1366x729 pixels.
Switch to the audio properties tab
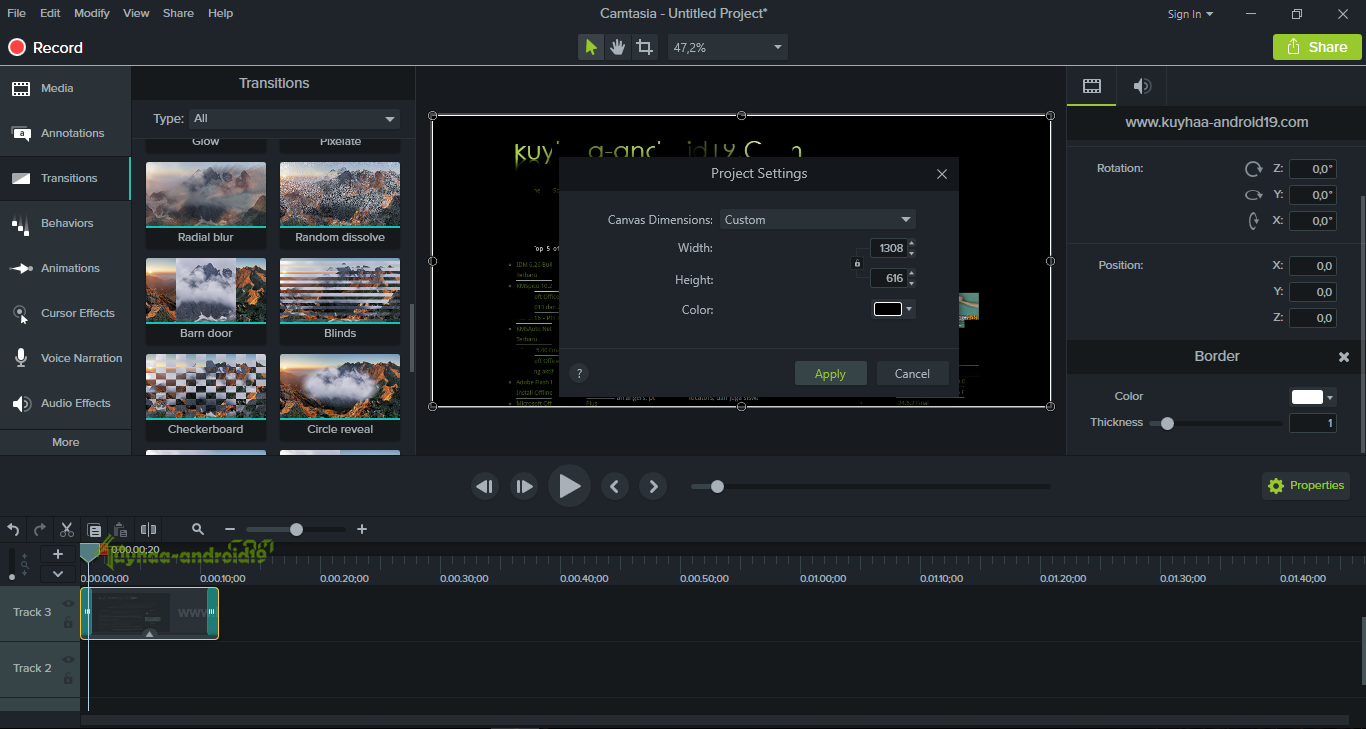pyautogui.click(x=1142, y=86)
